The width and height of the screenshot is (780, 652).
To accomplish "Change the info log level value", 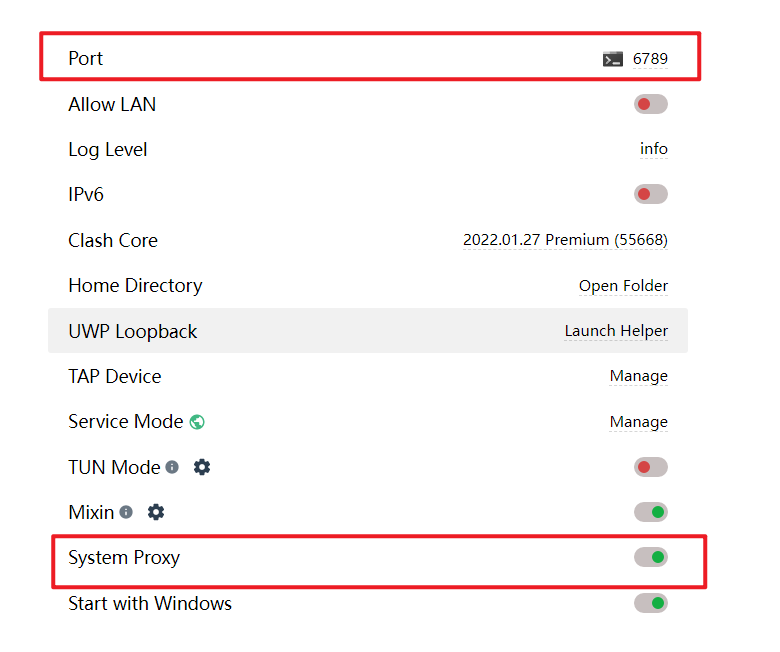I will click(x=654, y=149).
